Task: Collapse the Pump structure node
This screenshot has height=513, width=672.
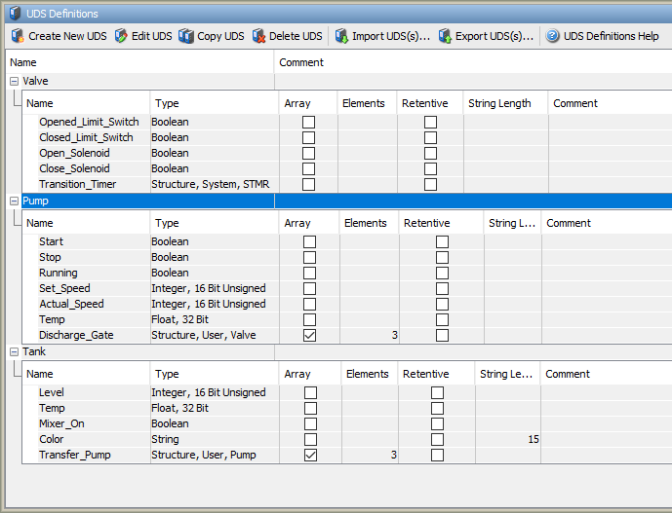Action: pyautogui.click(x=14, y=201)
